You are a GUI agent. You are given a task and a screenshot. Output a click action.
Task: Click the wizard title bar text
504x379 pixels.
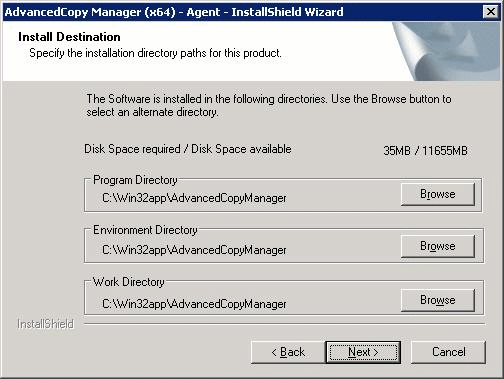(x=174, y=12)
